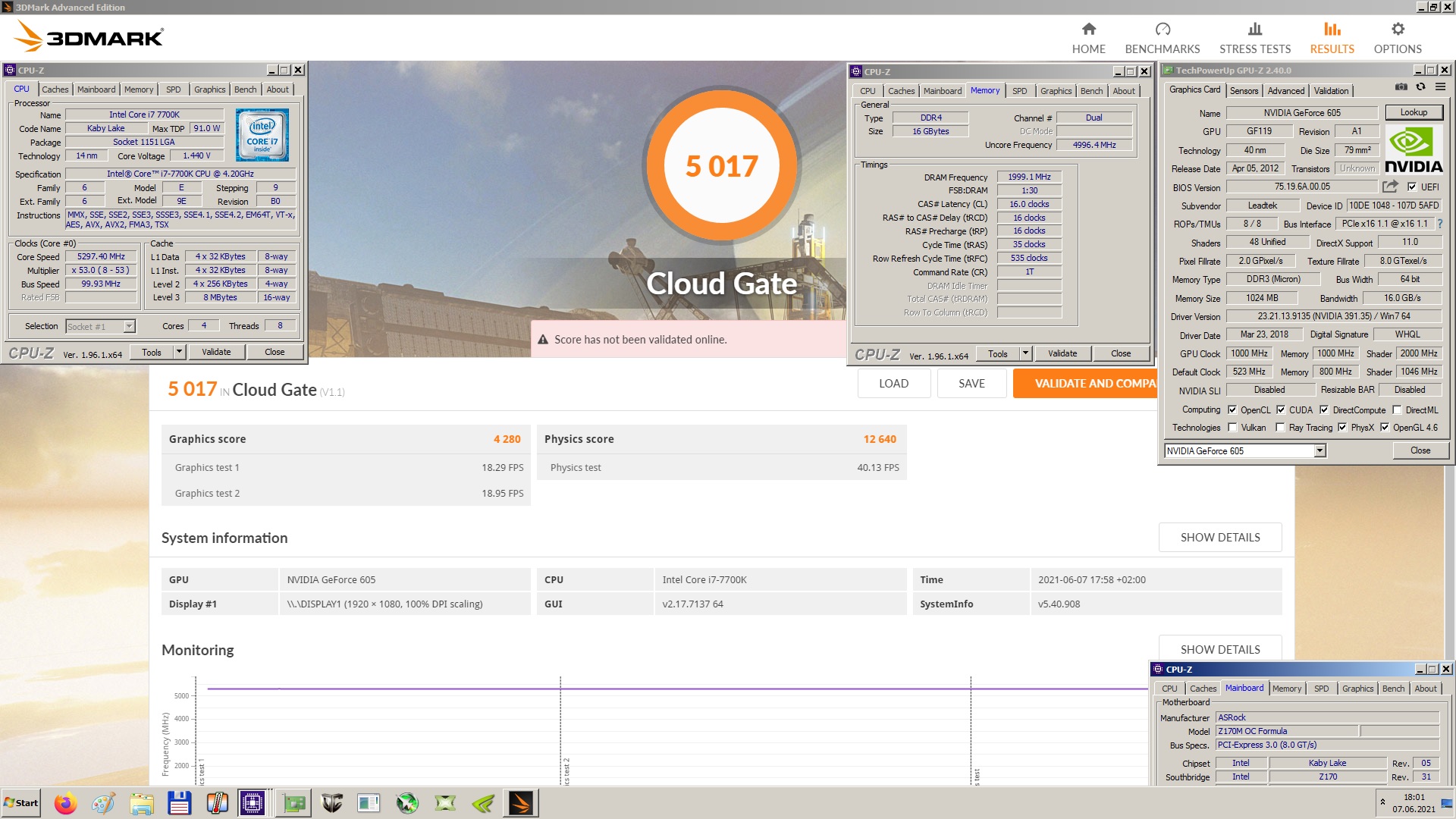Open thermometer temperature app in taskbar
1456x819 pixels.
click(217, 803)
